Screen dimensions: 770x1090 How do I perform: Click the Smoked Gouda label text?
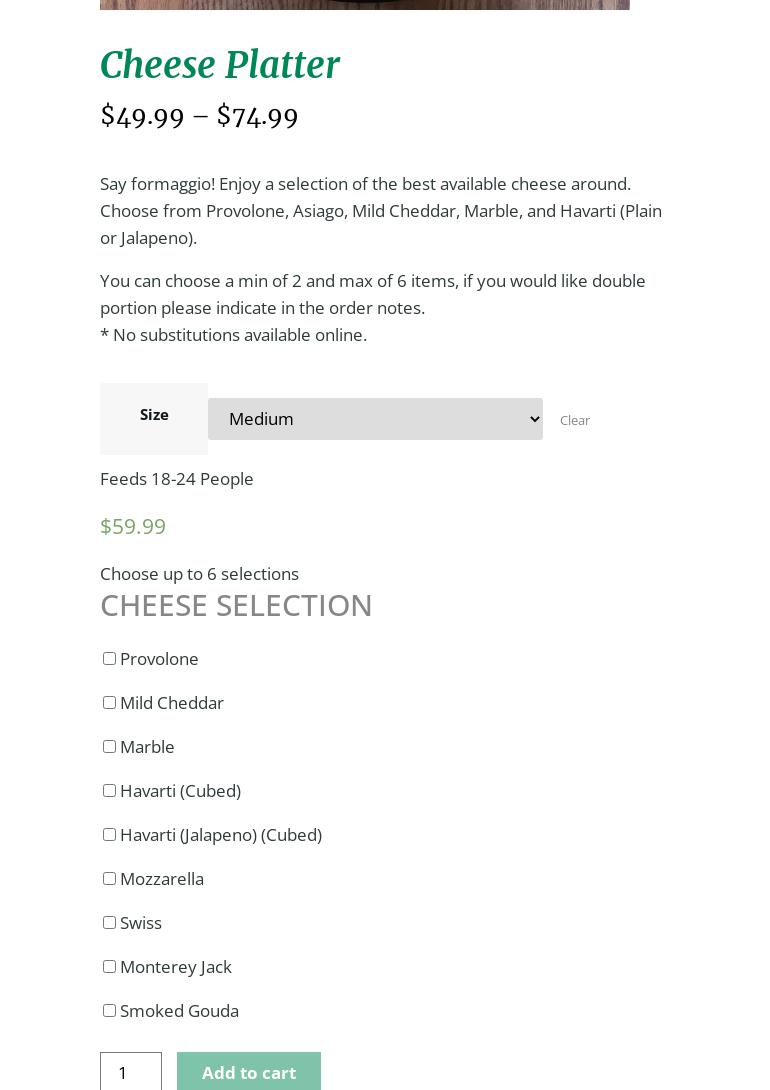coord(179,1011)
